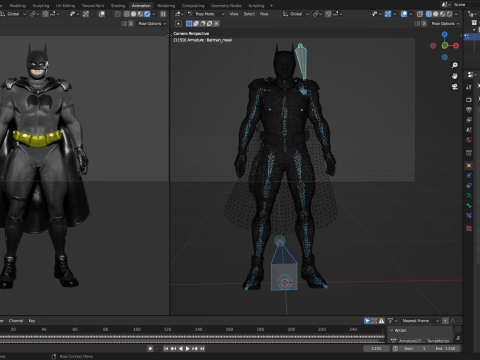Image resolution: width=480 pixels, height=360 pixels.
Task: Jump to the end frame
Action: [202, 348]
